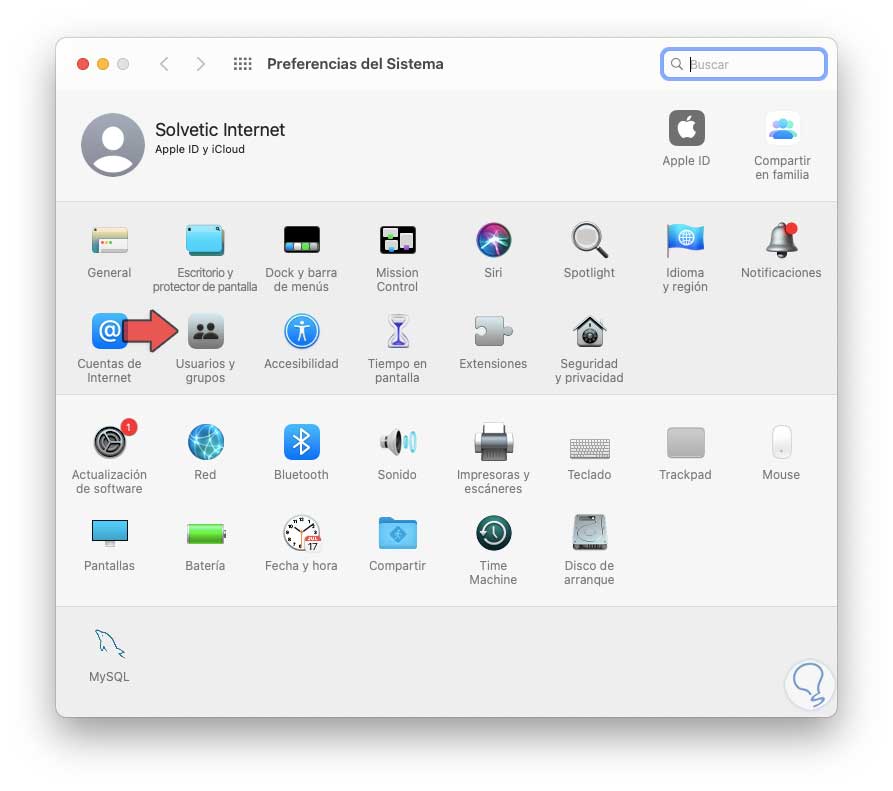
Task: Click the yellow minimize window button
Action: click(103, 64)
